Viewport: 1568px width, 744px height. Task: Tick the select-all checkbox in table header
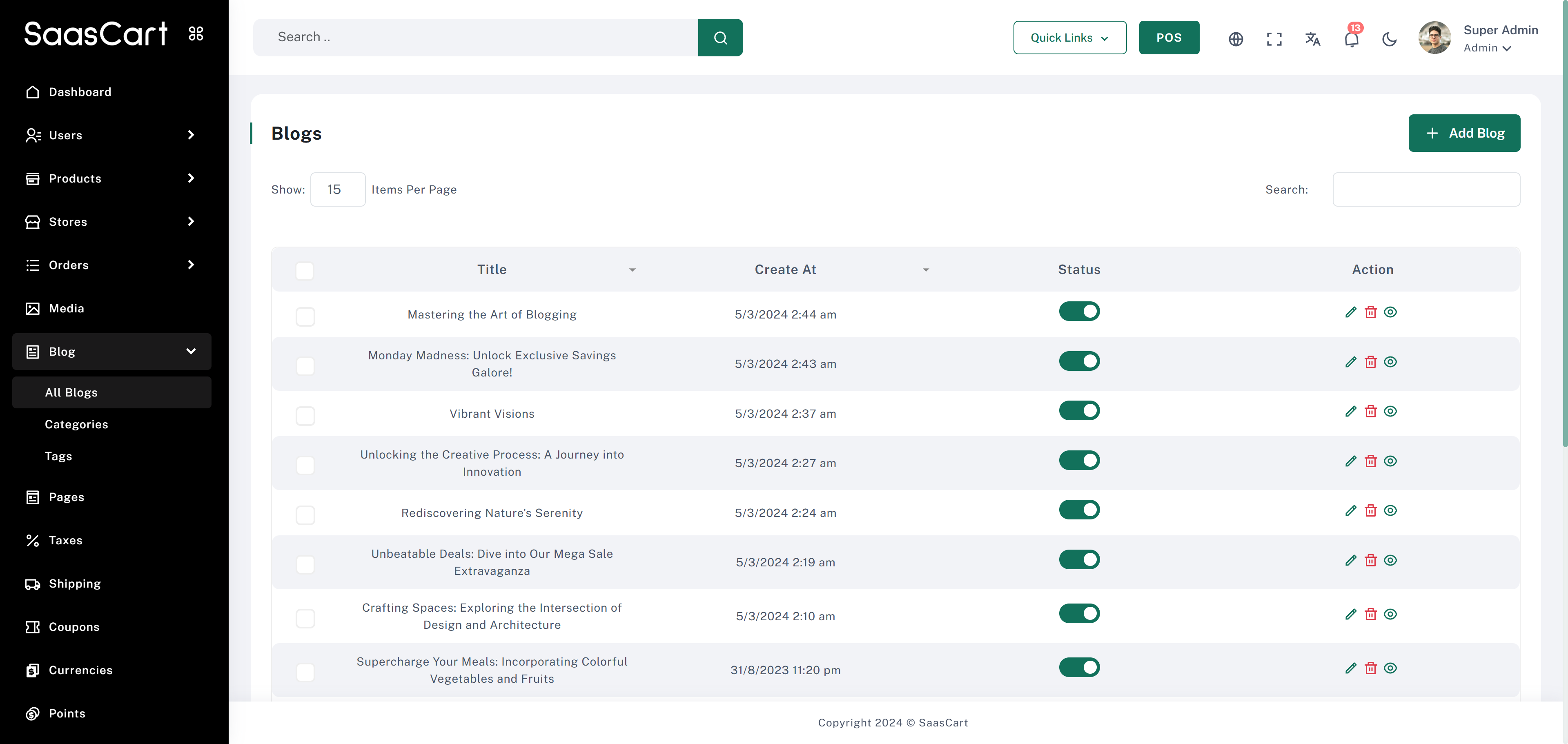tap(304, 270)
